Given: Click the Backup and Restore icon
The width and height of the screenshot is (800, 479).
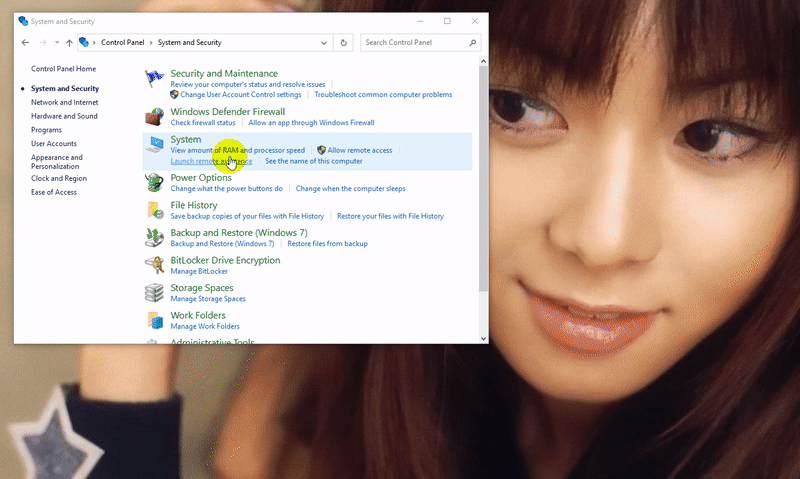Looking at the screenshot, I should click(154, 237).
